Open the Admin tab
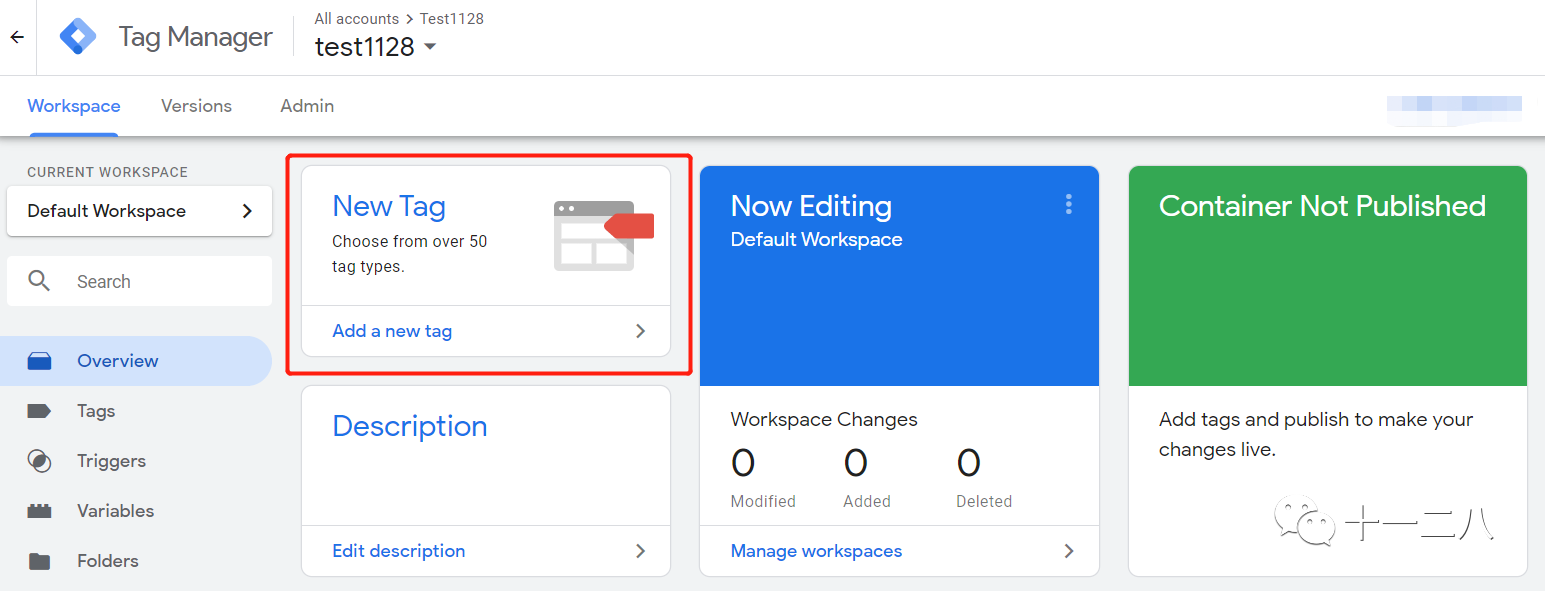 tap(306, 106)
